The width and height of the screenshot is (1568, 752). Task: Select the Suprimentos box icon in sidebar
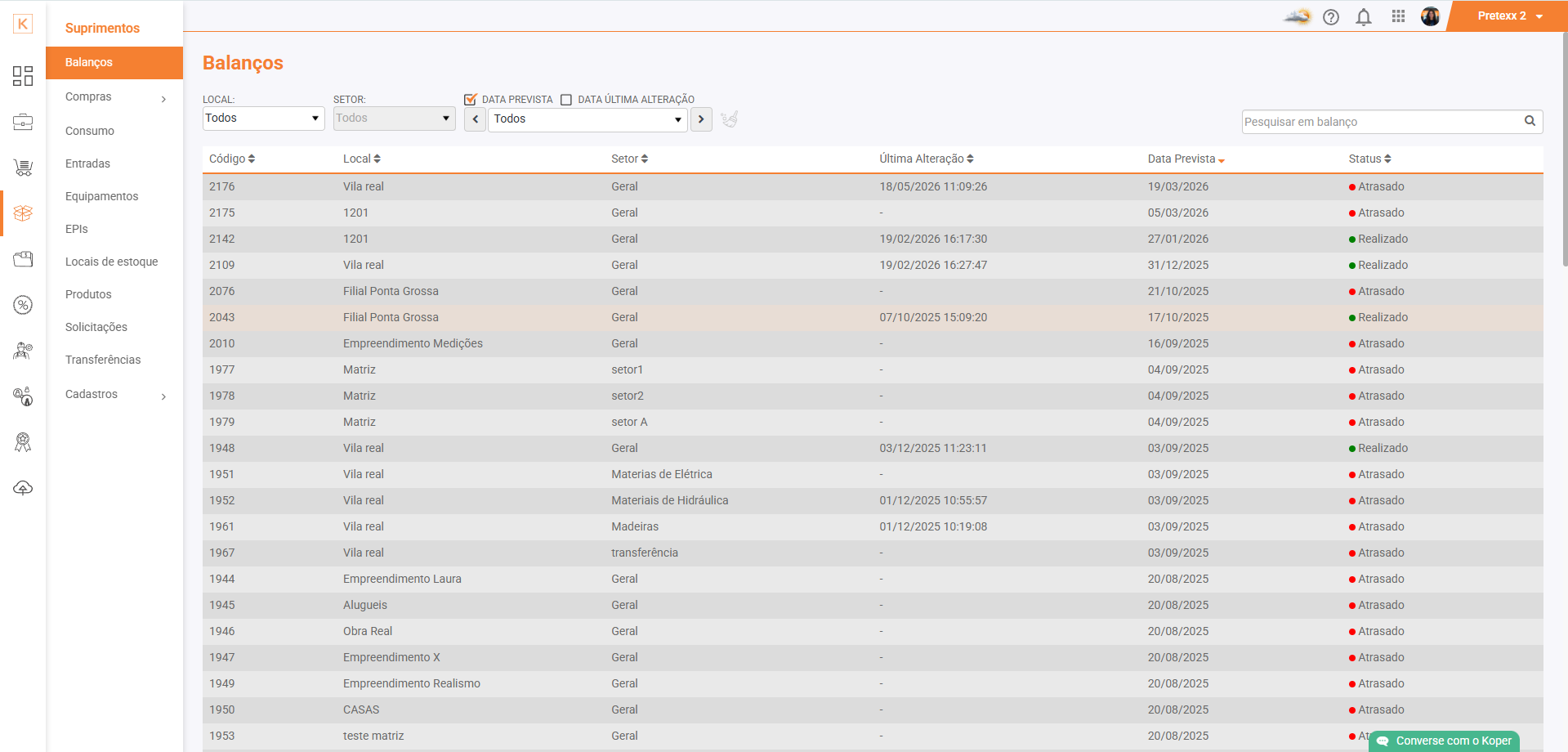coord(23,213)
